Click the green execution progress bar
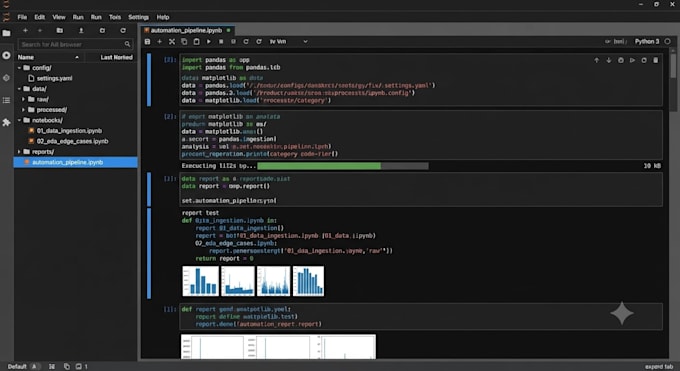 click(x=319, y=166)
